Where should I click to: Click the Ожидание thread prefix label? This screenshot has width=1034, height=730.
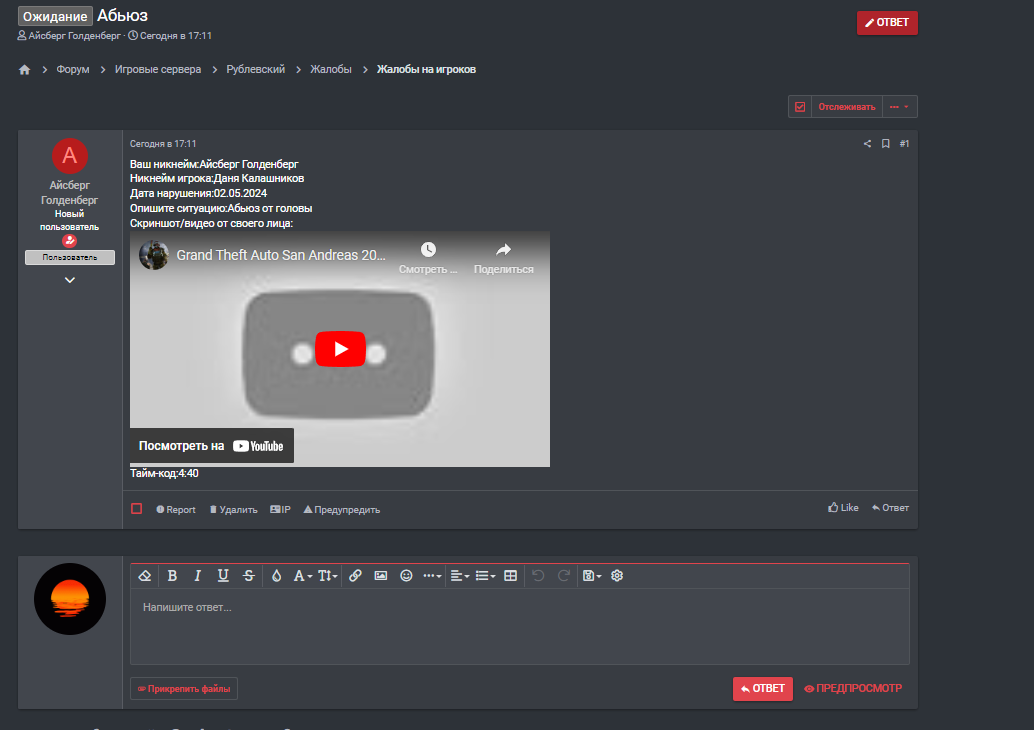point(55,16)
